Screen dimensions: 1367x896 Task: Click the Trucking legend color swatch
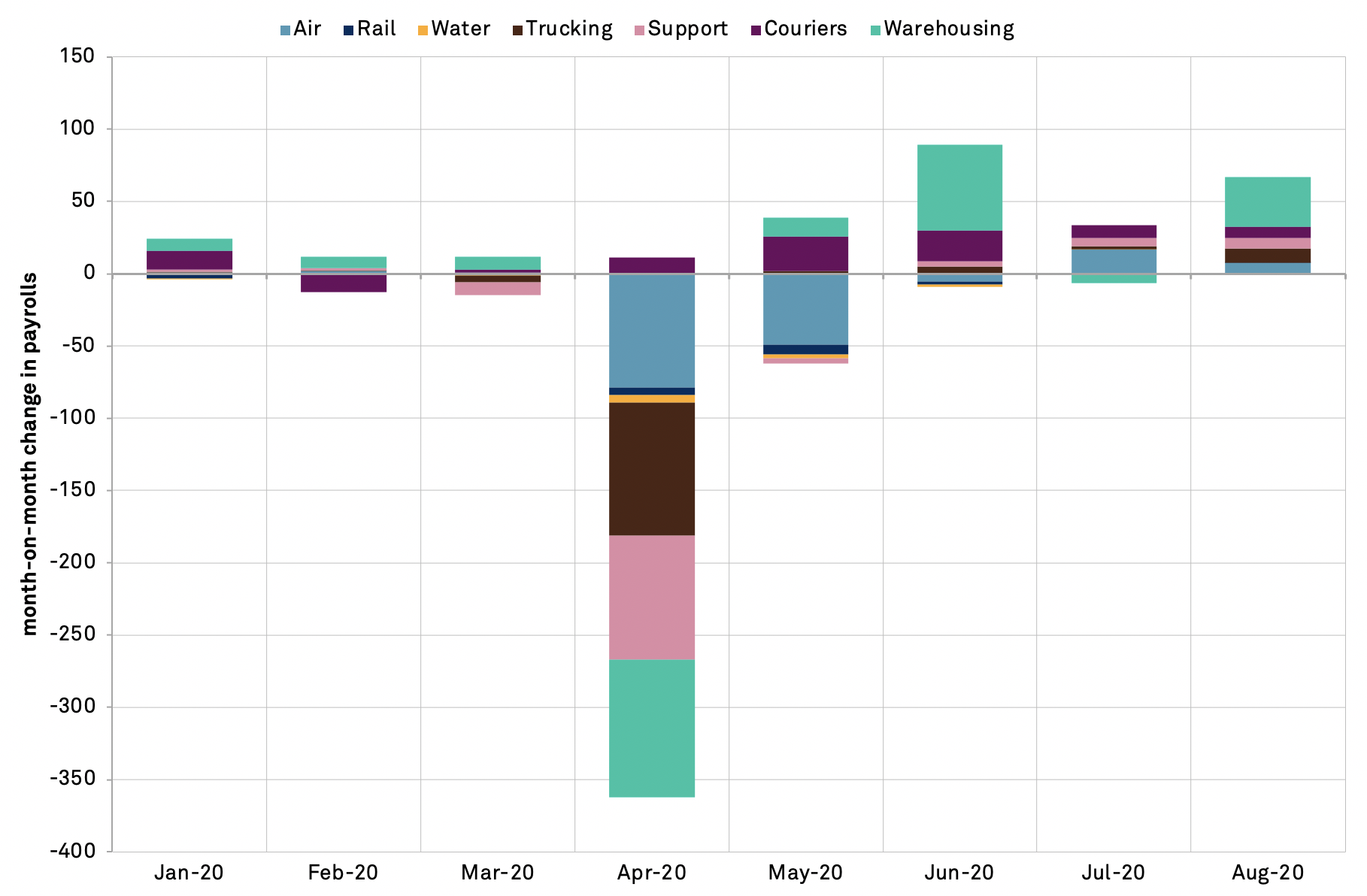click(x=517, y=31)
